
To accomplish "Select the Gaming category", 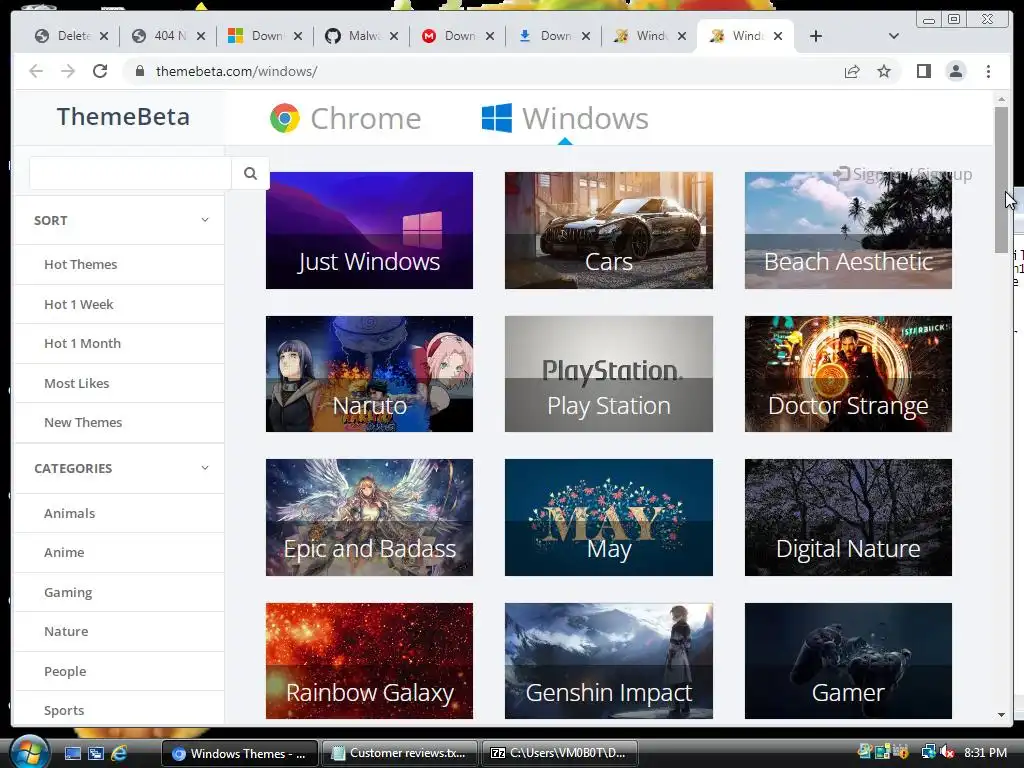I will tap(68, 592).
